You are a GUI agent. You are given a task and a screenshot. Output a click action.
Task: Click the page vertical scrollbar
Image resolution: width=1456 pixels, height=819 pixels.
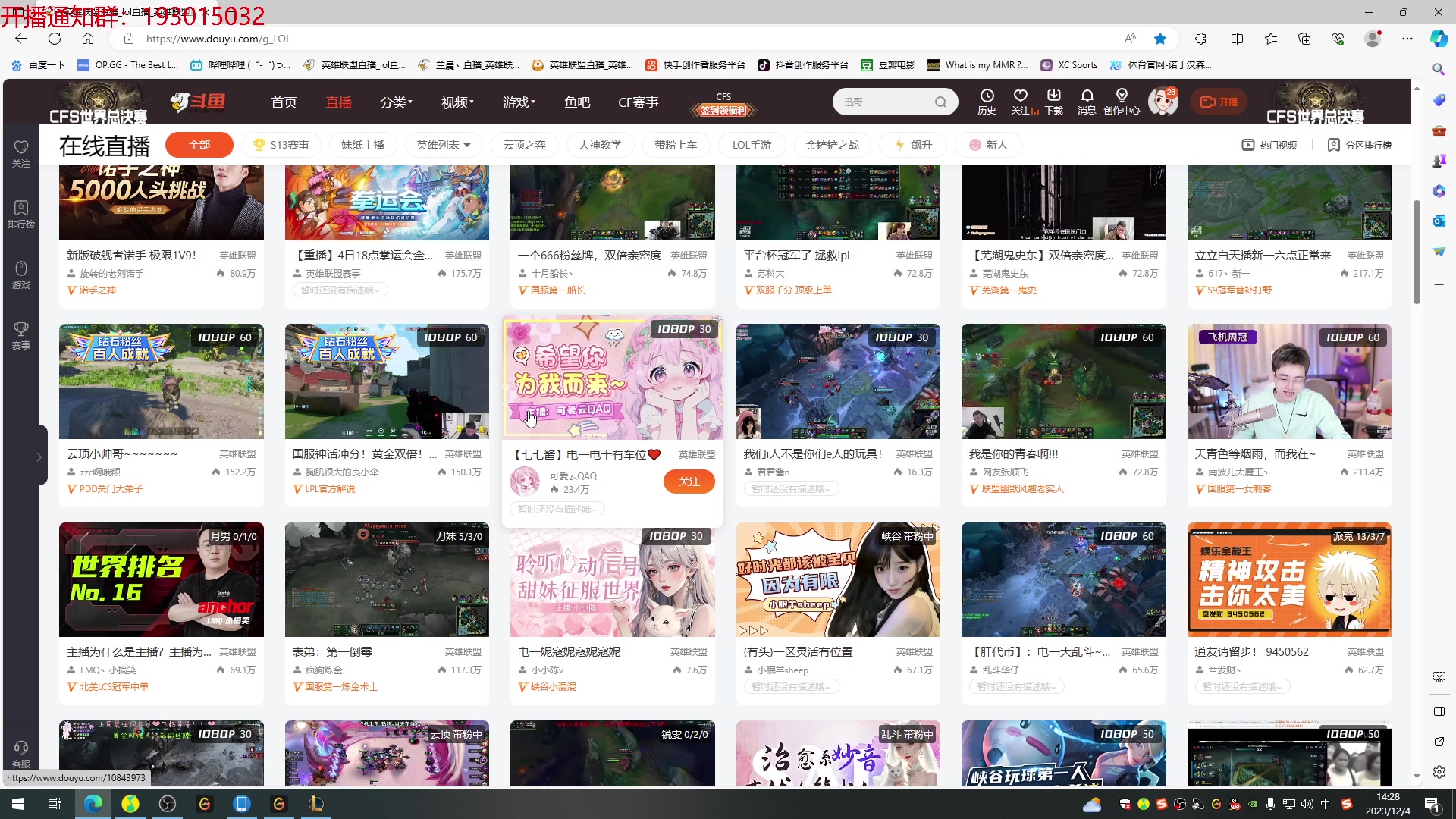(x=1417, y=251)
